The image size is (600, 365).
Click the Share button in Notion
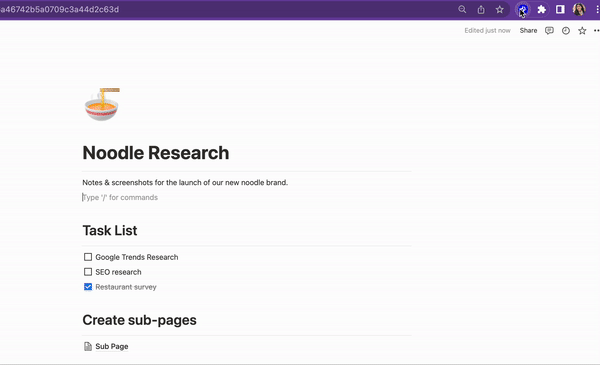click(x=528, y=31)
